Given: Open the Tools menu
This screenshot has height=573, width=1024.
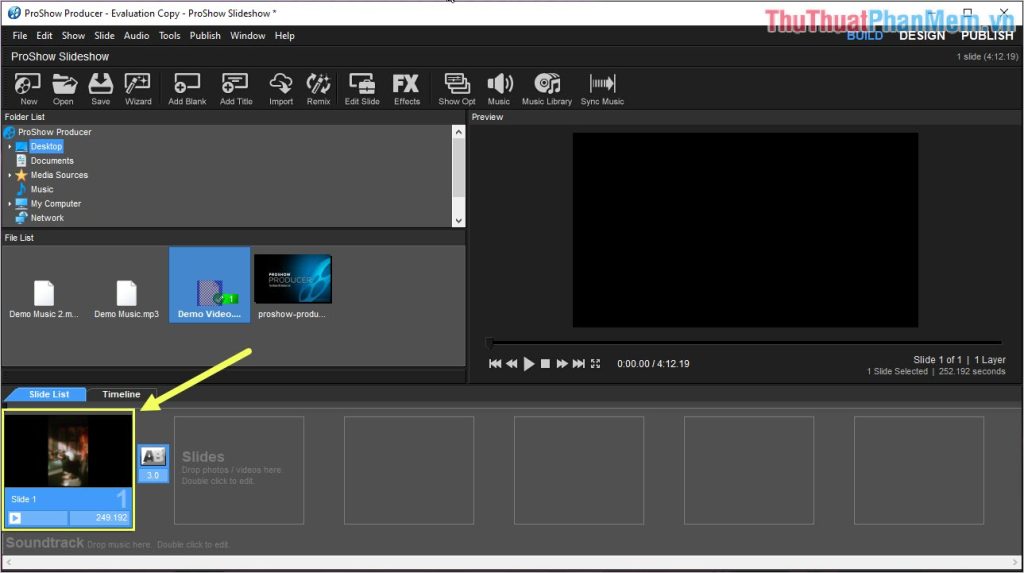Looking at the screenshot, I should pos(170,36).
